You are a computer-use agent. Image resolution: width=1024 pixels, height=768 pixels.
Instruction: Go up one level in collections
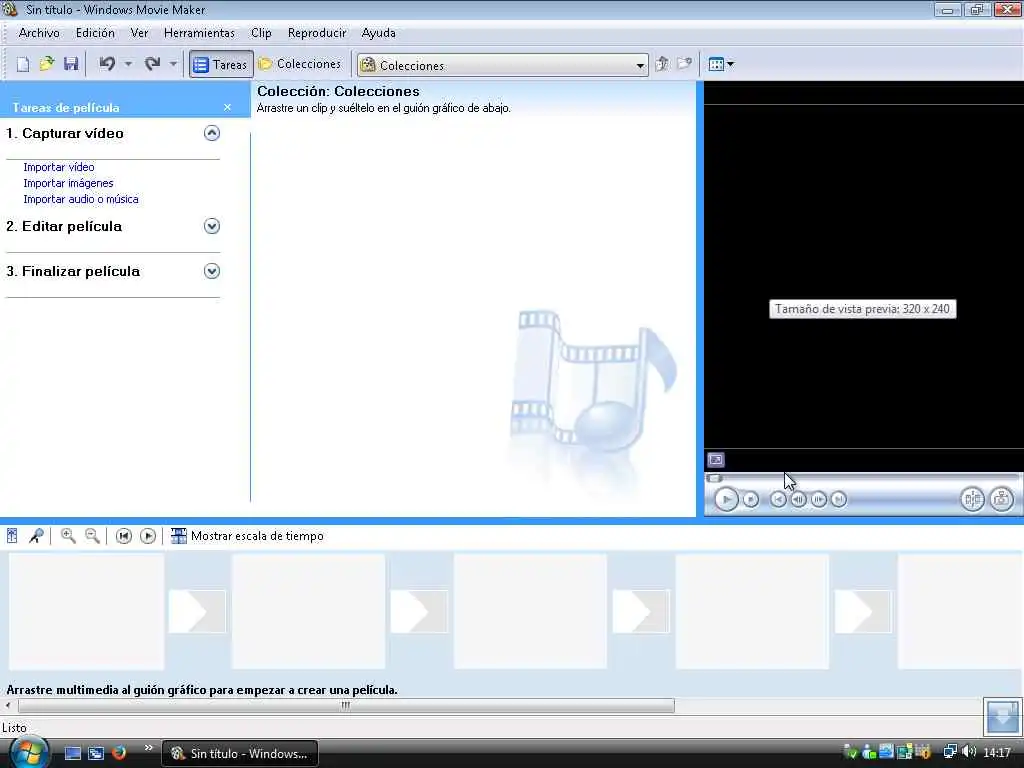point(662,64)
